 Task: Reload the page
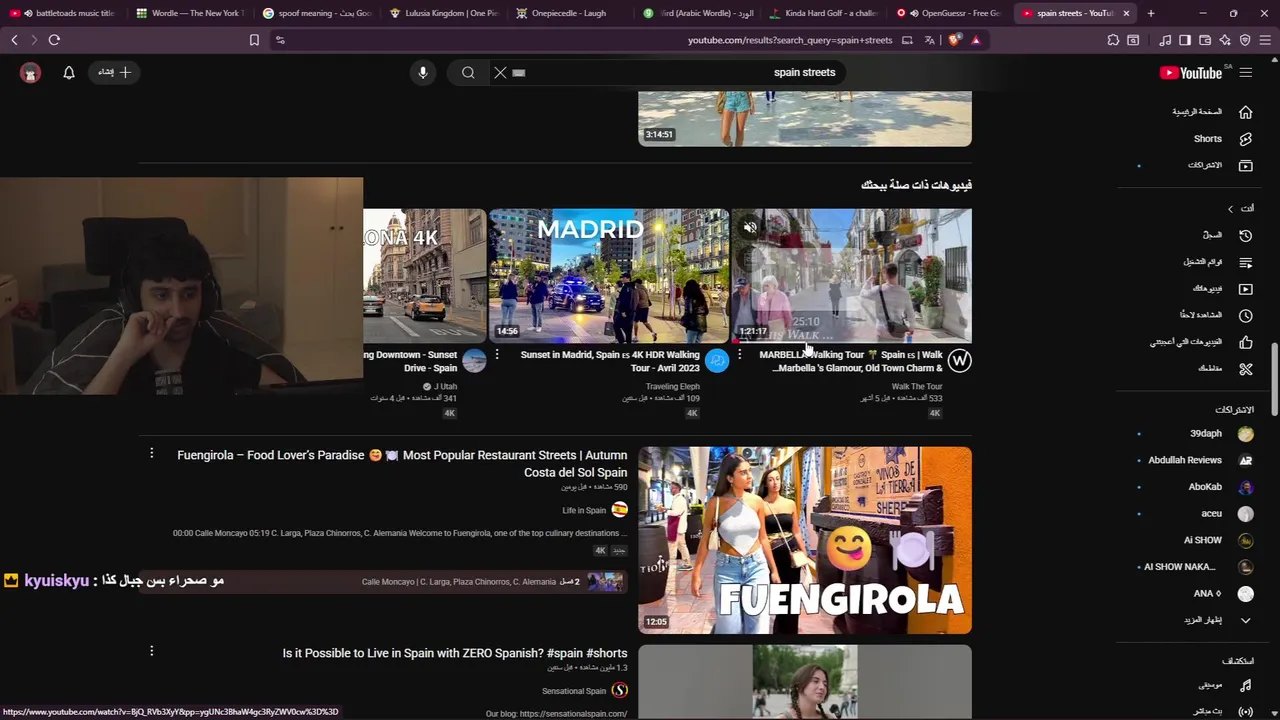tap(54, 40)
